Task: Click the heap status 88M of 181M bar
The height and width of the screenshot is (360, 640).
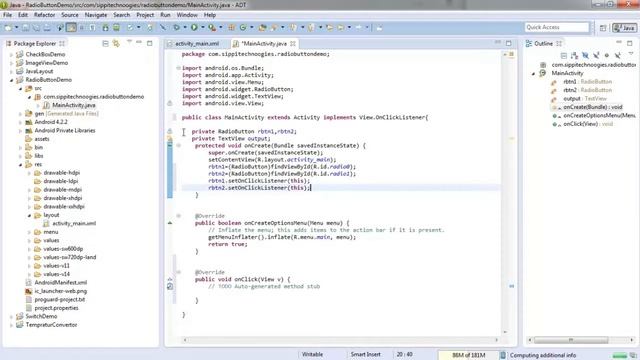Action: (468, 355)
